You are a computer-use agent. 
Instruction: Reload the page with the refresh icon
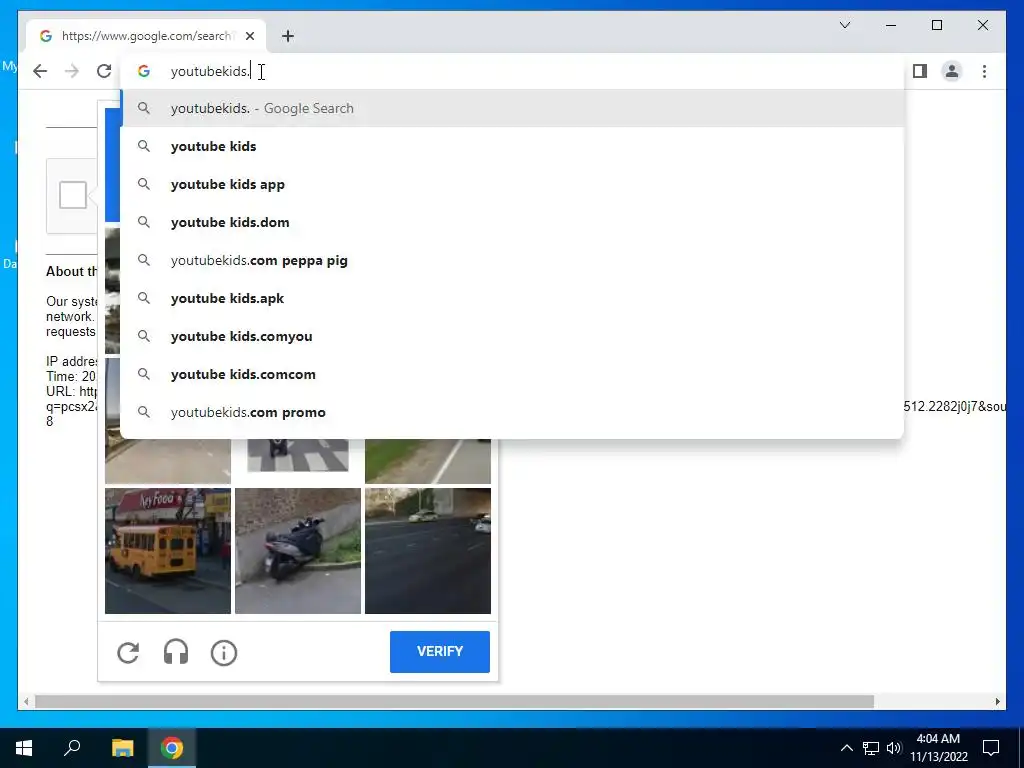click(x=104, y=71)
